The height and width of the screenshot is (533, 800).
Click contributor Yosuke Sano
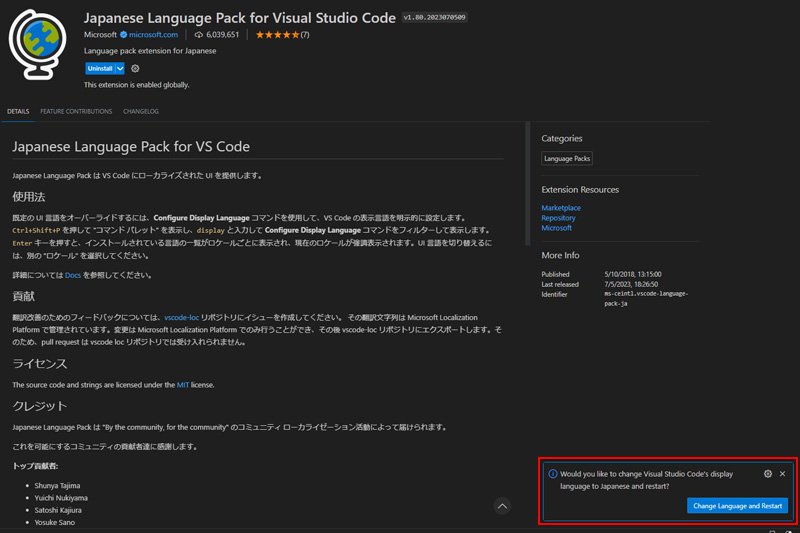click(55, 522)
